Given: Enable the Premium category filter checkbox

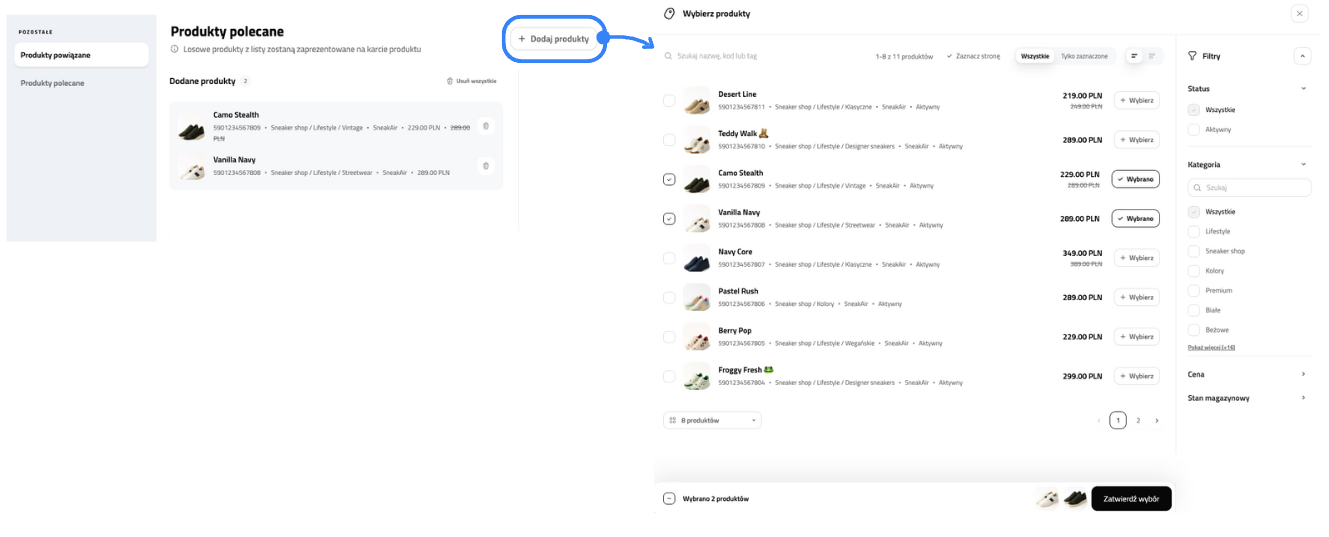Looking at the screenshot, I should coord(1194,291).
